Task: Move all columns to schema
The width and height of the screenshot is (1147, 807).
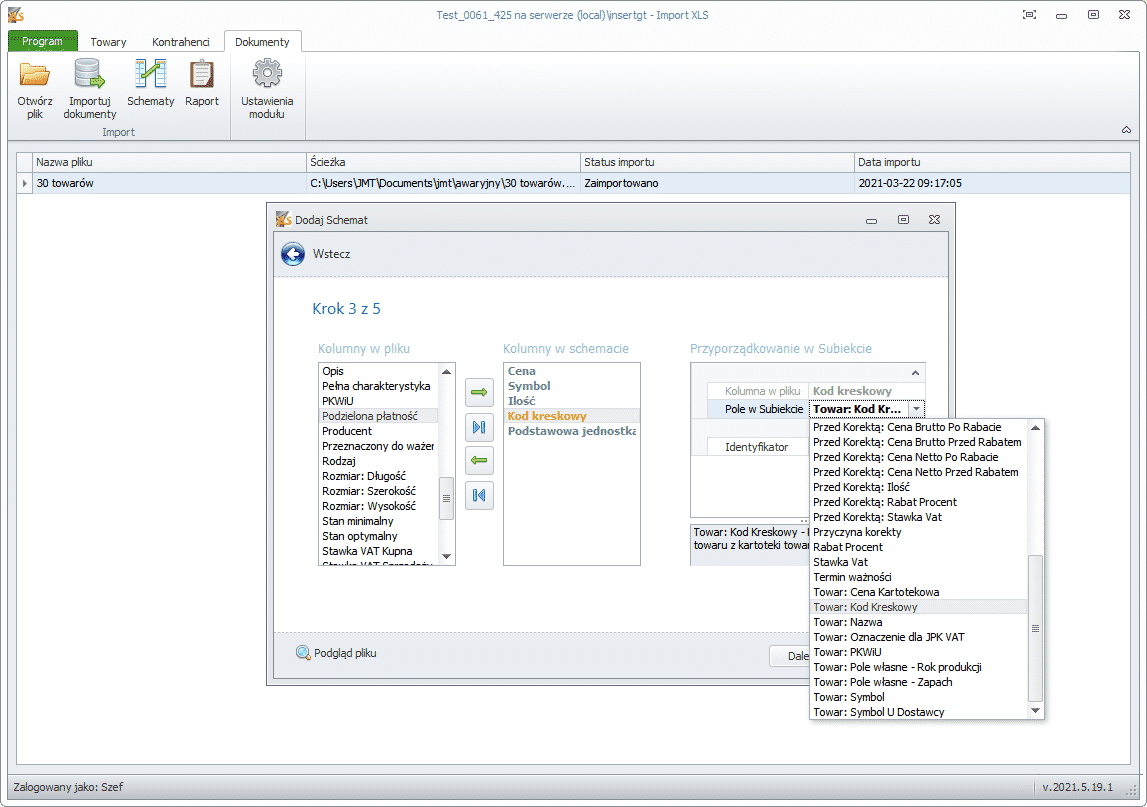Action: pyautogui.click(x=479, y=427)
